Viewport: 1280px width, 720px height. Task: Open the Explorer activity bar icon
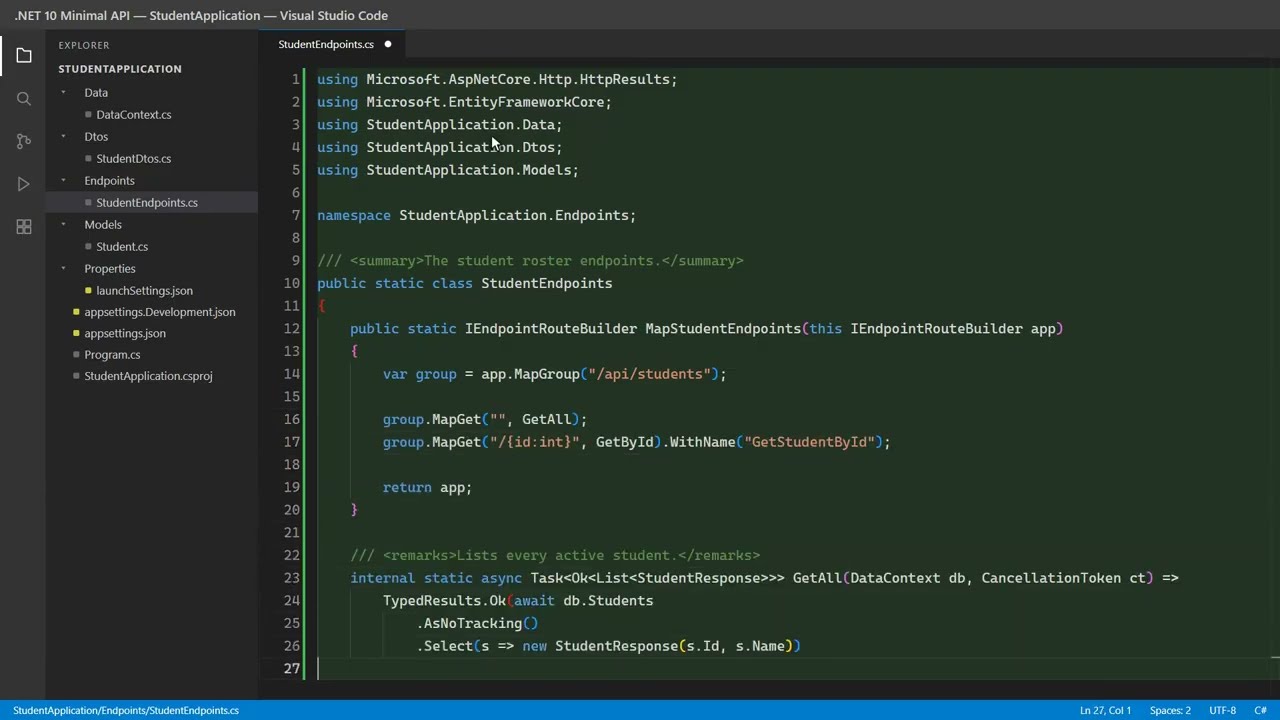tap(24, 56)
